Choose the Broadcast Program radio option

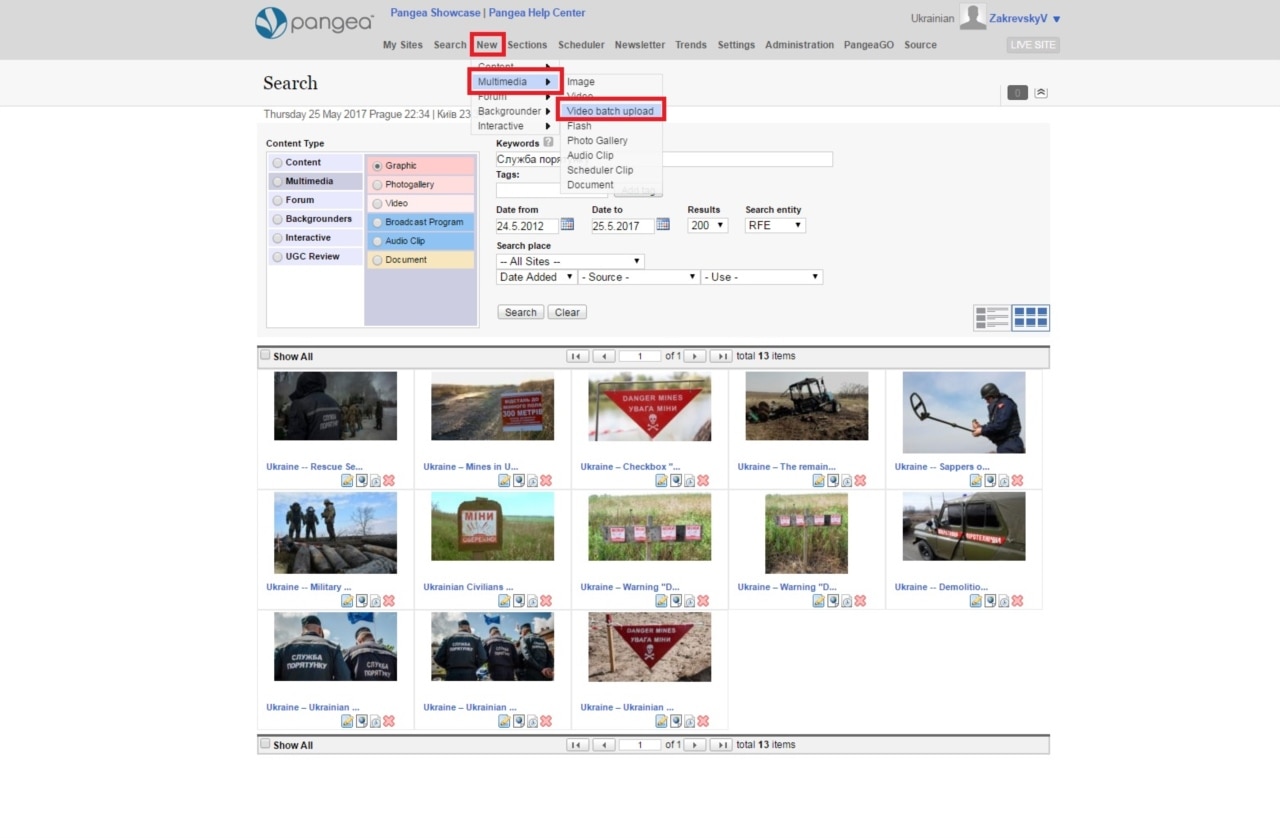point(377,222)
